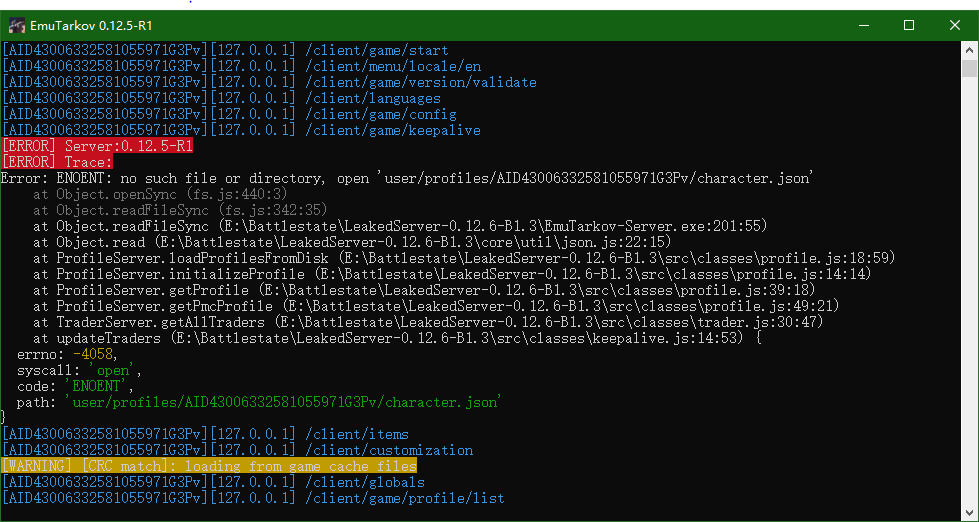Click the red [ERROR] Server:0.12.5-R1 line
This screenshot has height=522, width=979.
(97, 146)
